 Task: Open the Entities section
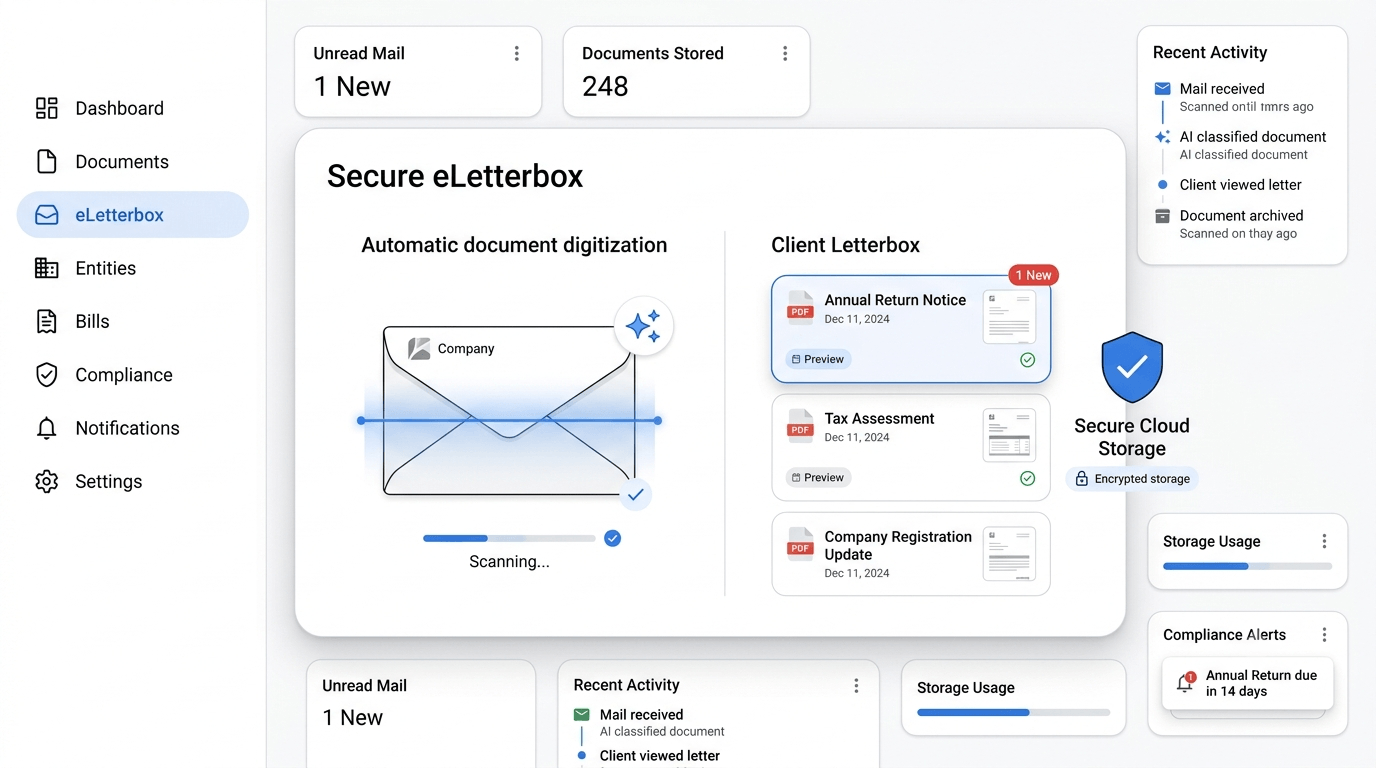(x=133, y=268)
